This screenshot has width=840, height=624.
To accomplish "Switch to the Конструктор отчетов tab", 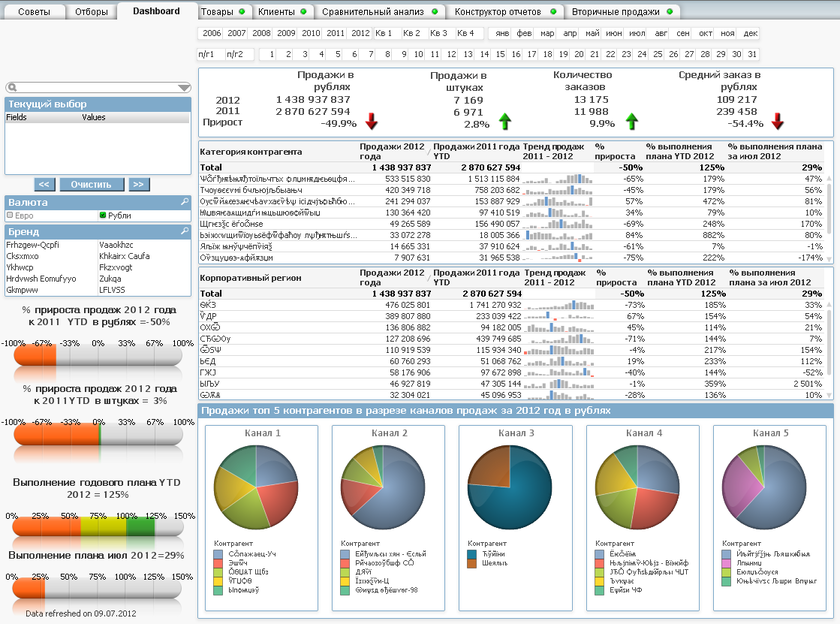I will click(x=500, y=12).
